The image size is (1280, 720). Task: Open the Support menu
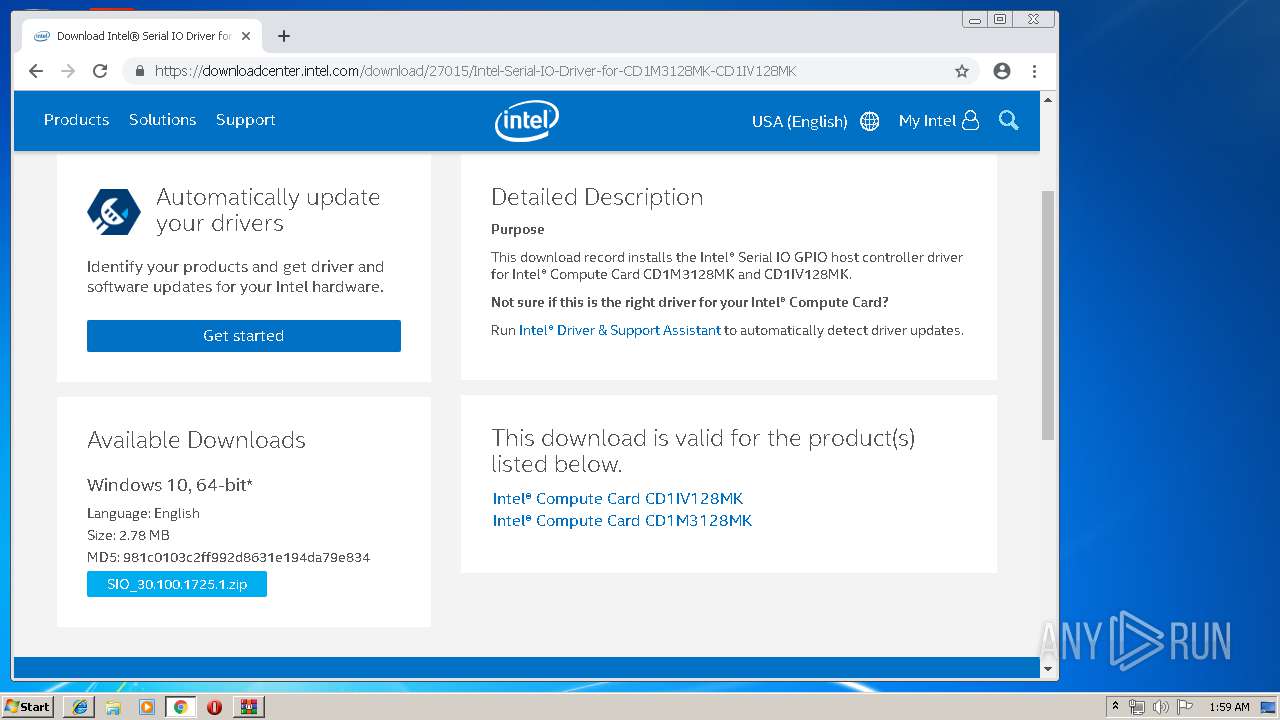click(245, 120)
